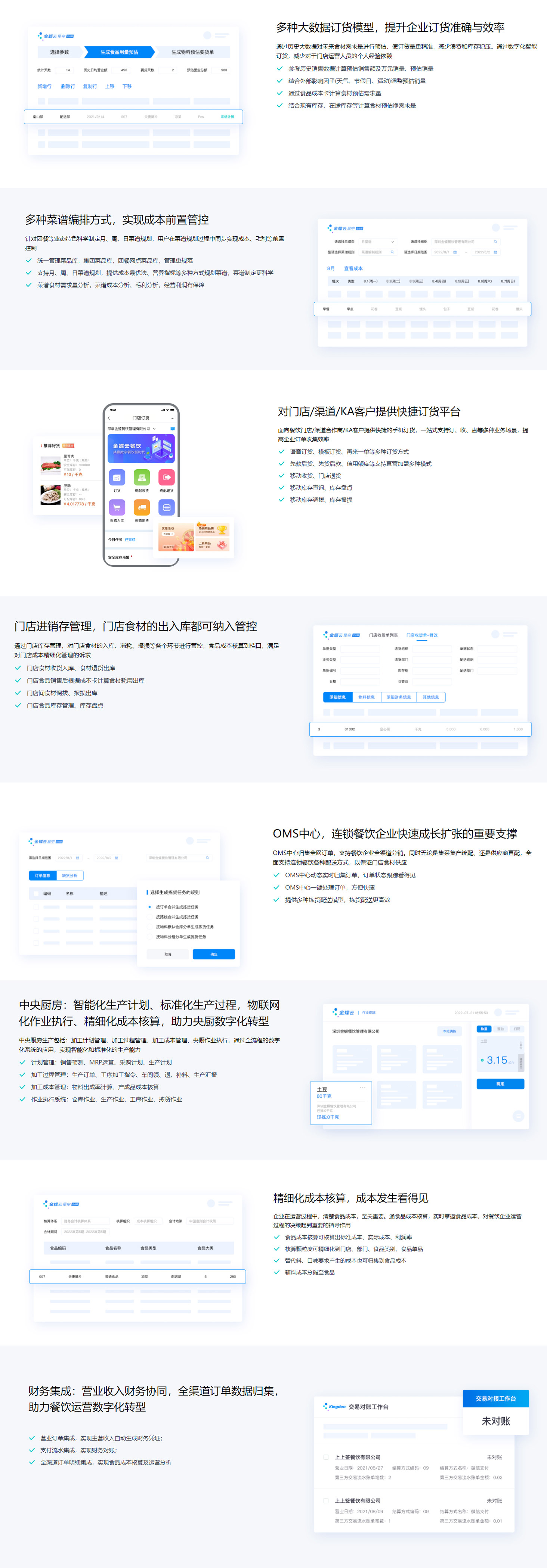Select 按路线合并生成拣货任务 radio option

tap(150, 917)
